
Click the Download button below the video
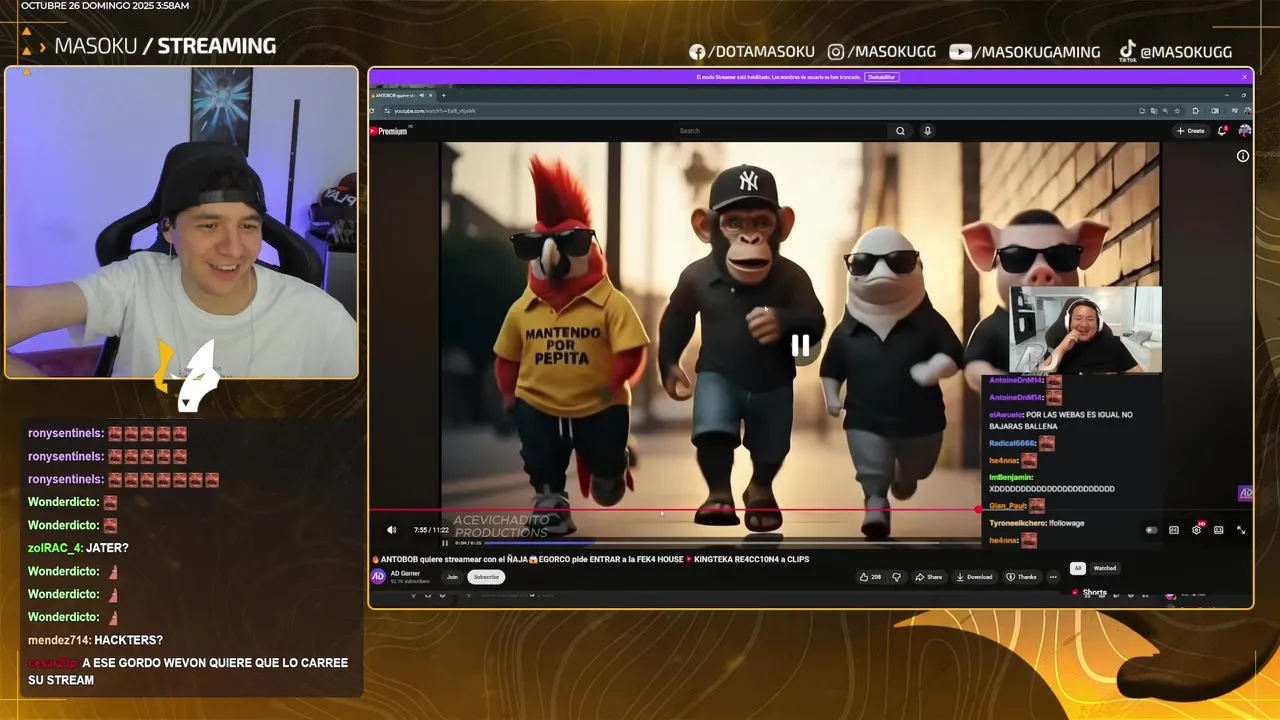974,577
